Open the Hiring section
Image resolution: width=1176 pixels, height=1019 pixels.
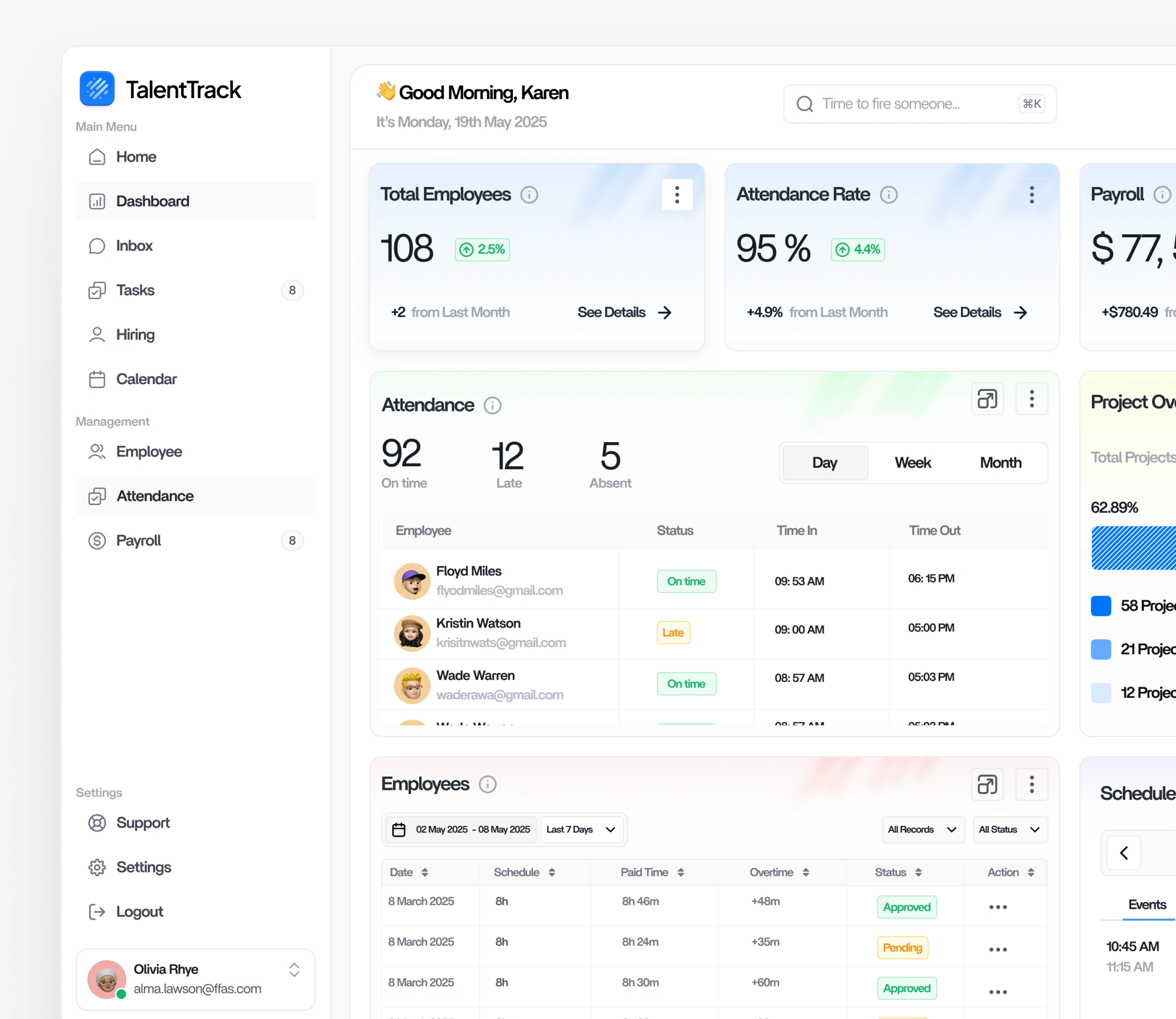tap(195, 334)
